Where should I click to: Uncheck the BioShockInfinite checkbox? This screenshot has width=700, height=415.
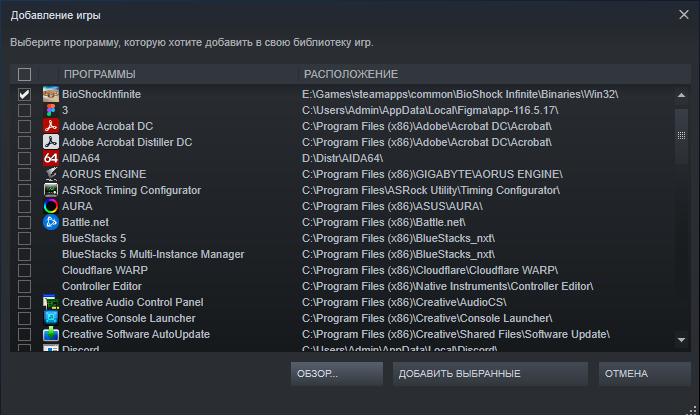24,94
